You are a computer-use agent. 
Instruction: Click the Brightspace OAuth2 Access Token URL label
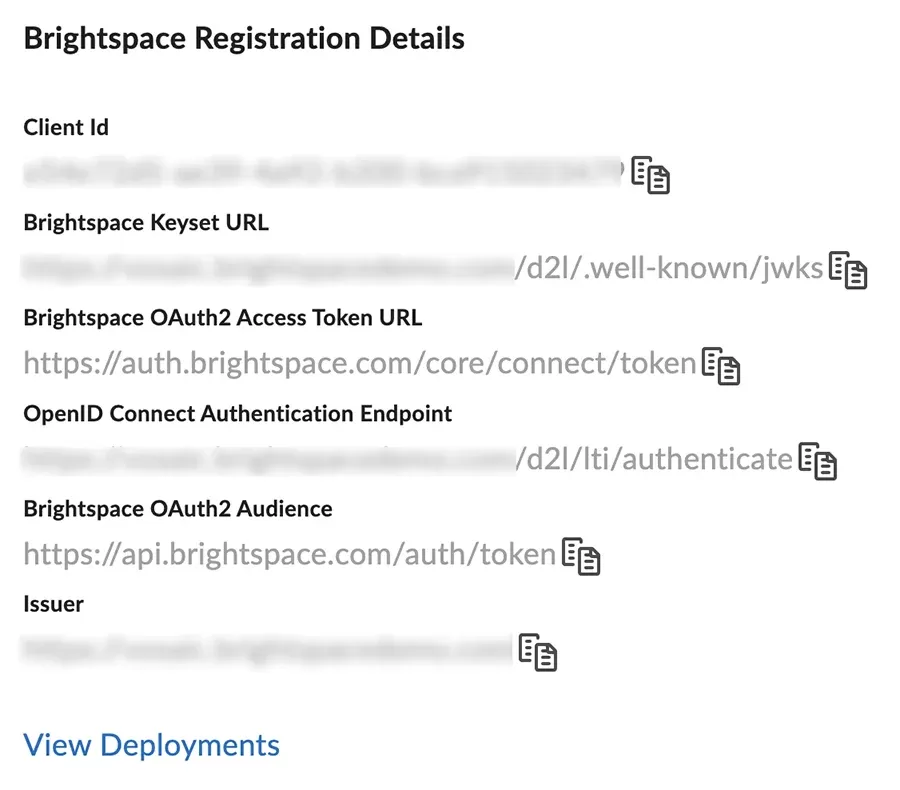click(x=223, y=317)
